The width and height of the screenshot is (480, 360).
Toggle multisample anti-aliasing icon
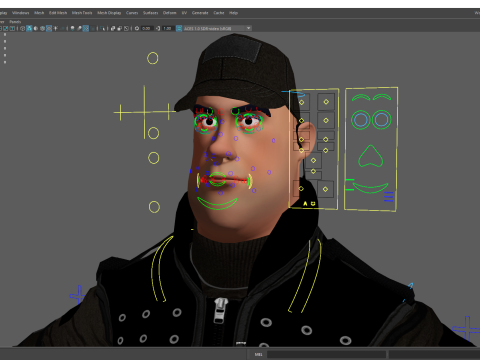coord(86,28)
